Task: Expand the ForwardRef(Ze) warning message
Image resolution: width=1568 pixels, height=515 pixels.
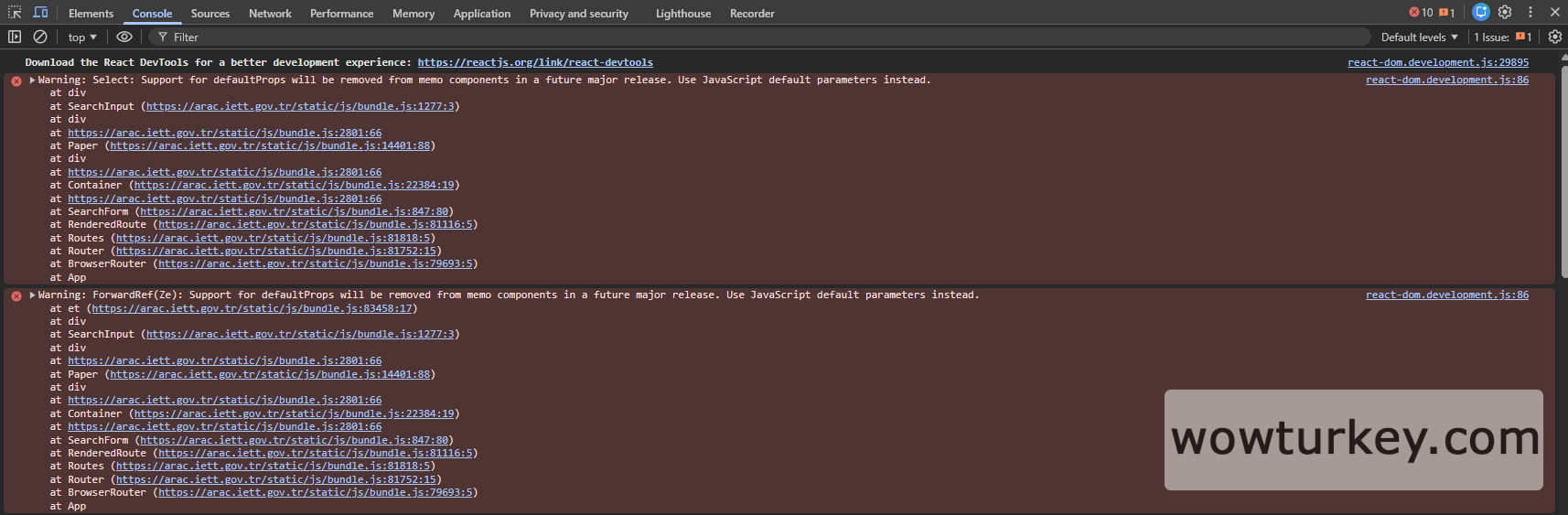Action: pyautogui.click(x=33, y=295)
